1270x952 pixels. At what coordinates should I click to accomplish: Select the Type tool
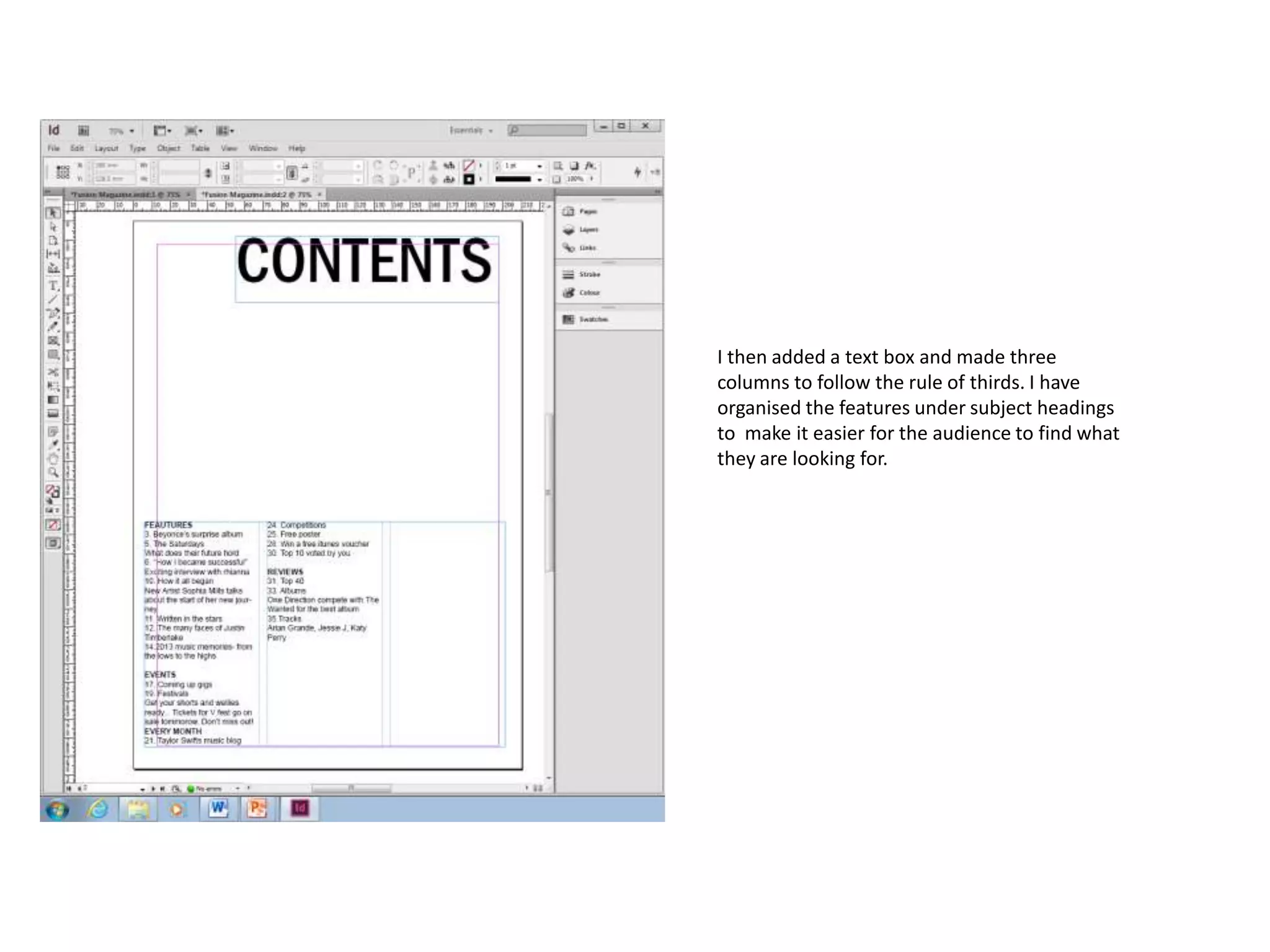53,286
